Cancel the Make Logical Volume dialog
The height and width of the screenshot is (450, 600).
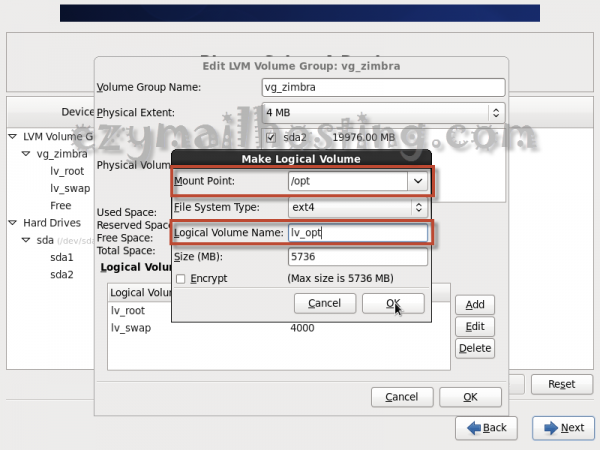click(x=325, y=303)
